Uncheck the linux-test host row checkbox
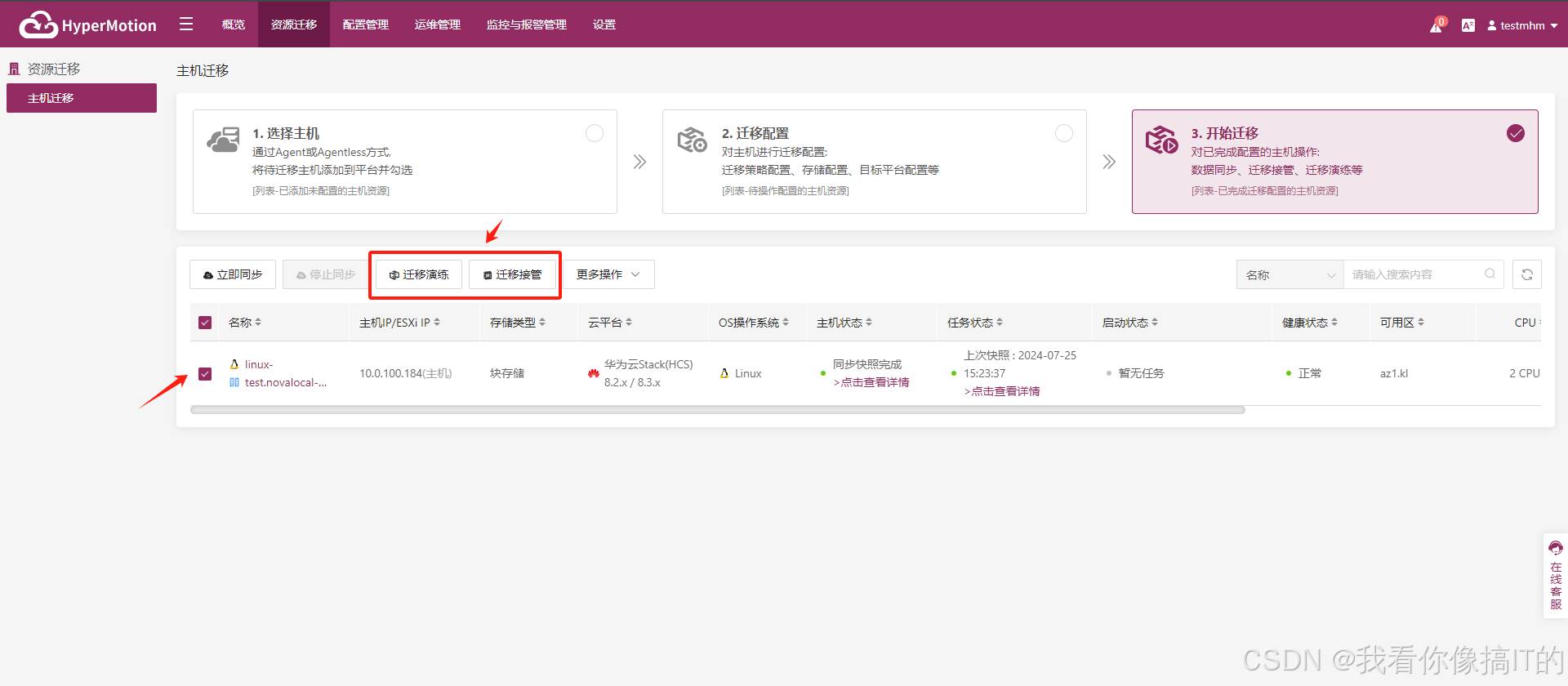 205,374
